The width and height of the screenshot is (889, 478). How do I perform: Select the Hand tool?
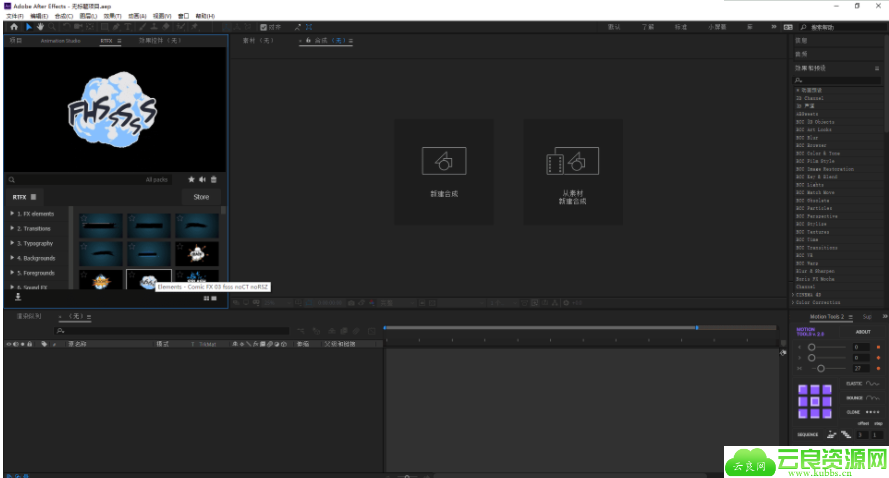tap(41, 27)
